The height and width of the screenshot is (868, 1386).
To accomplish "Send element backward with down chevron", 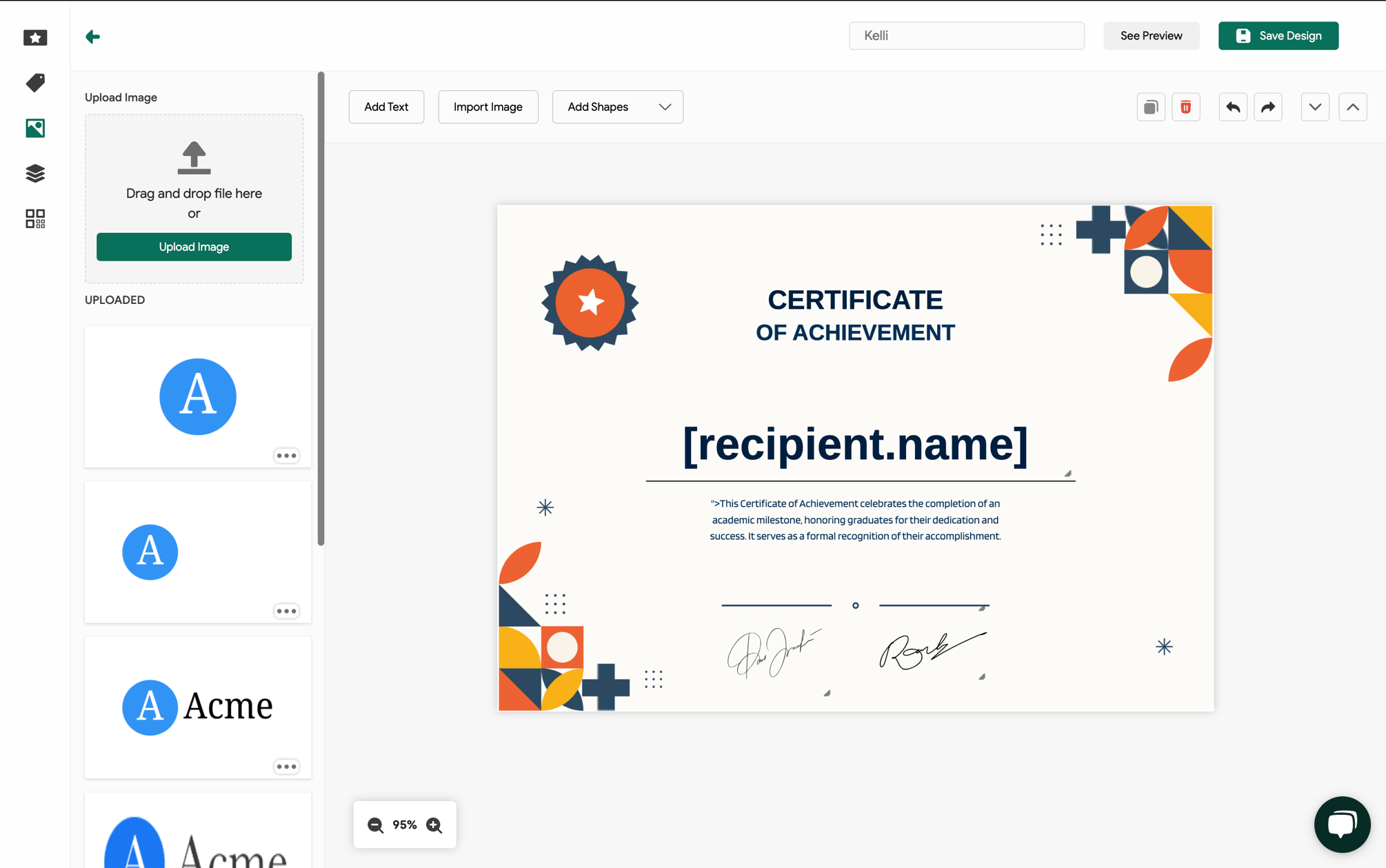I will click(1315, 107).
